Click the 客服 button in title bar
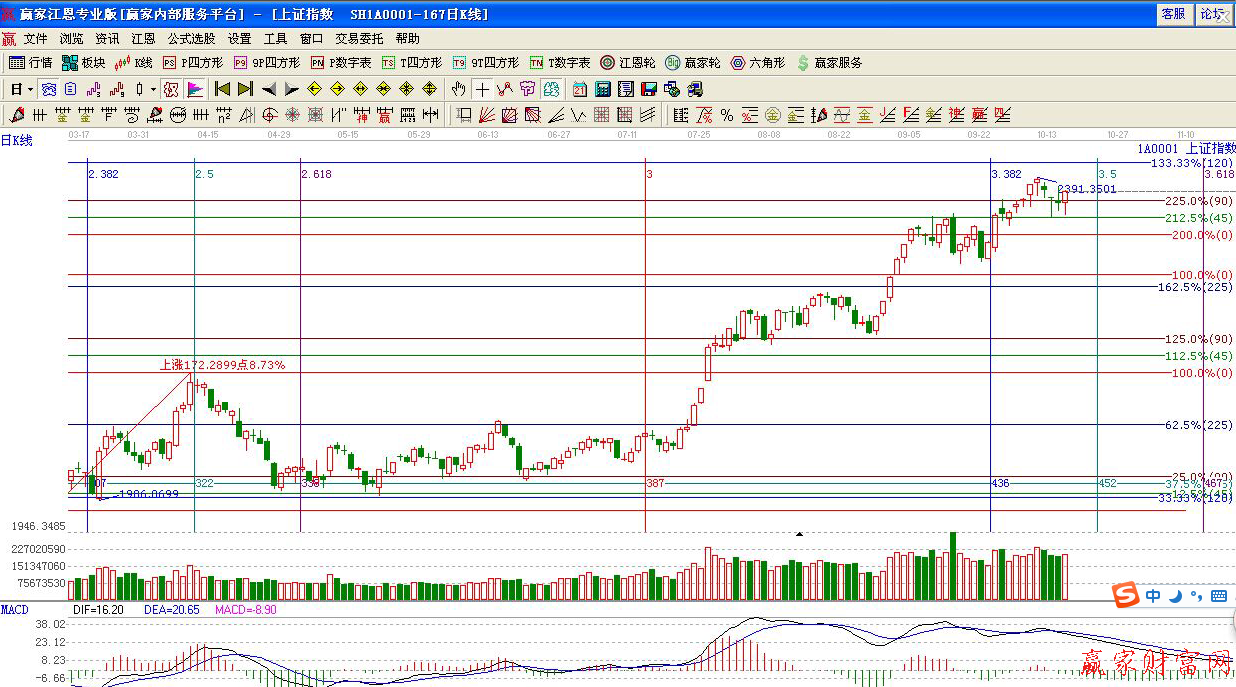1236x687 pixels. pyautogui.click(x=1172, y=14)
